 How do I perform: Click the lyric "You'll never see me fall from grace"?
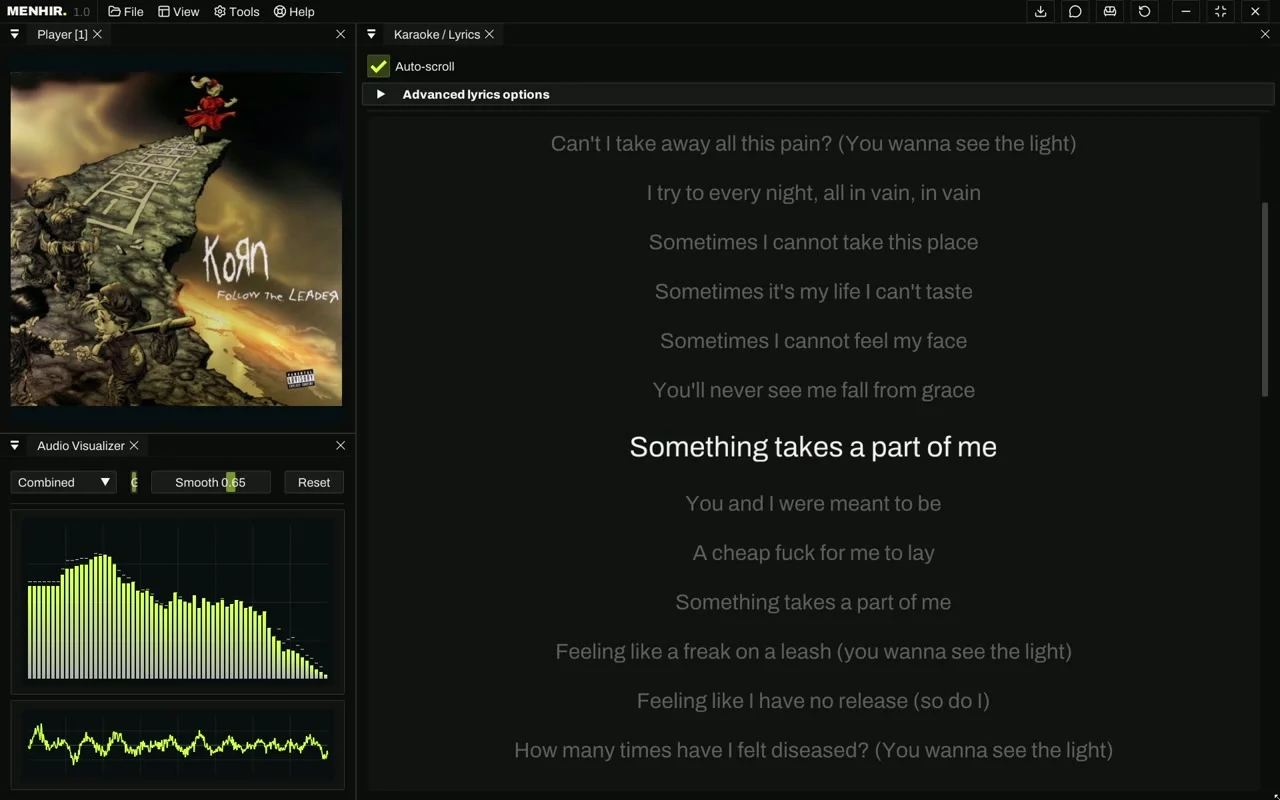click(x=813, y=390)
